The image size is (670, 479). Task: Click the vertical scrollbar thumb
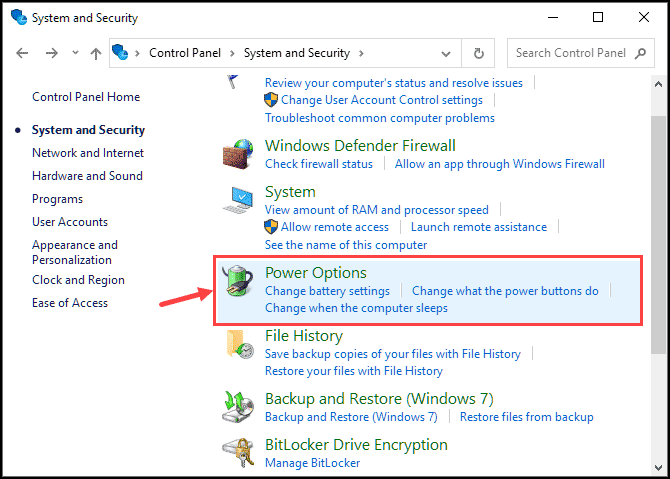658,234
